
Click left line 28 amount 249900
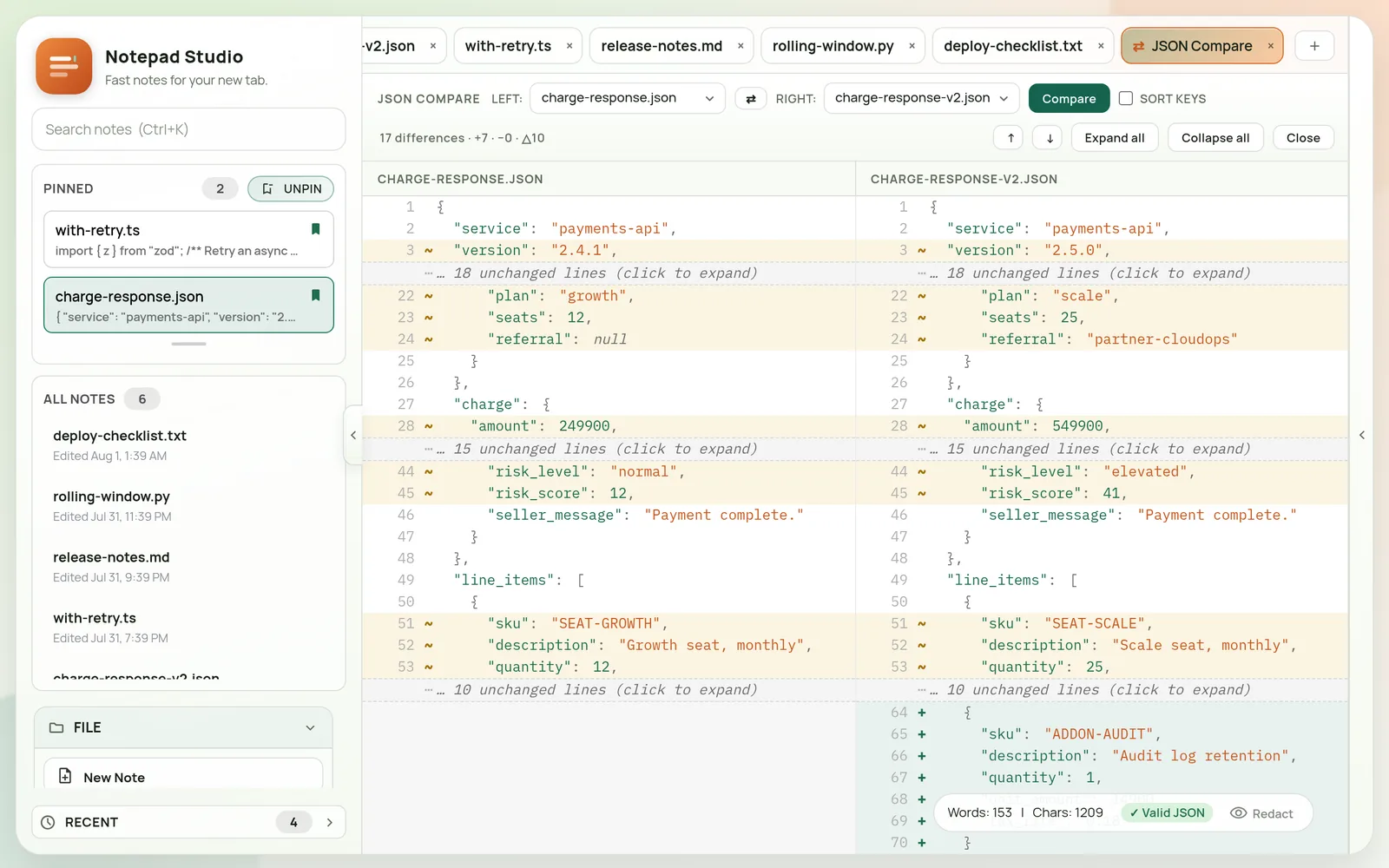click(x=584, y=426)
